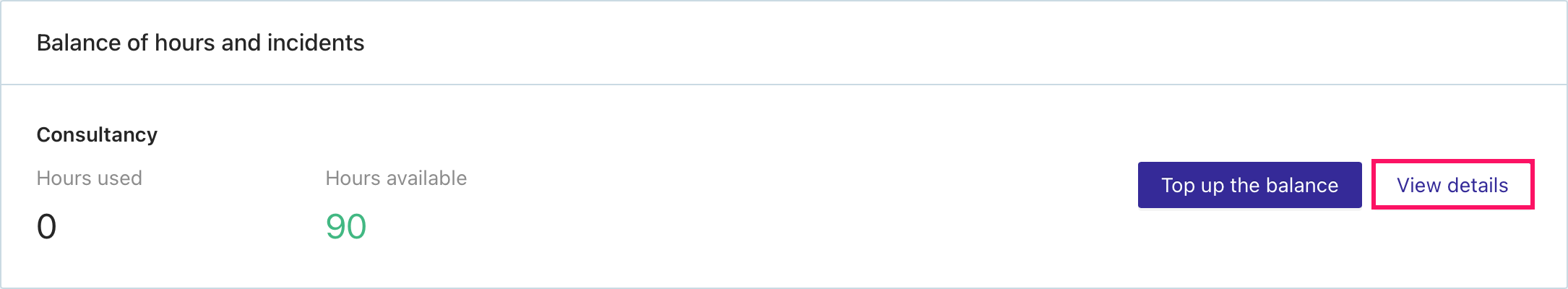The height and width of the screenshot is (289, 1568).
Task: Select the number under Hours available
Action: point(346,226)
